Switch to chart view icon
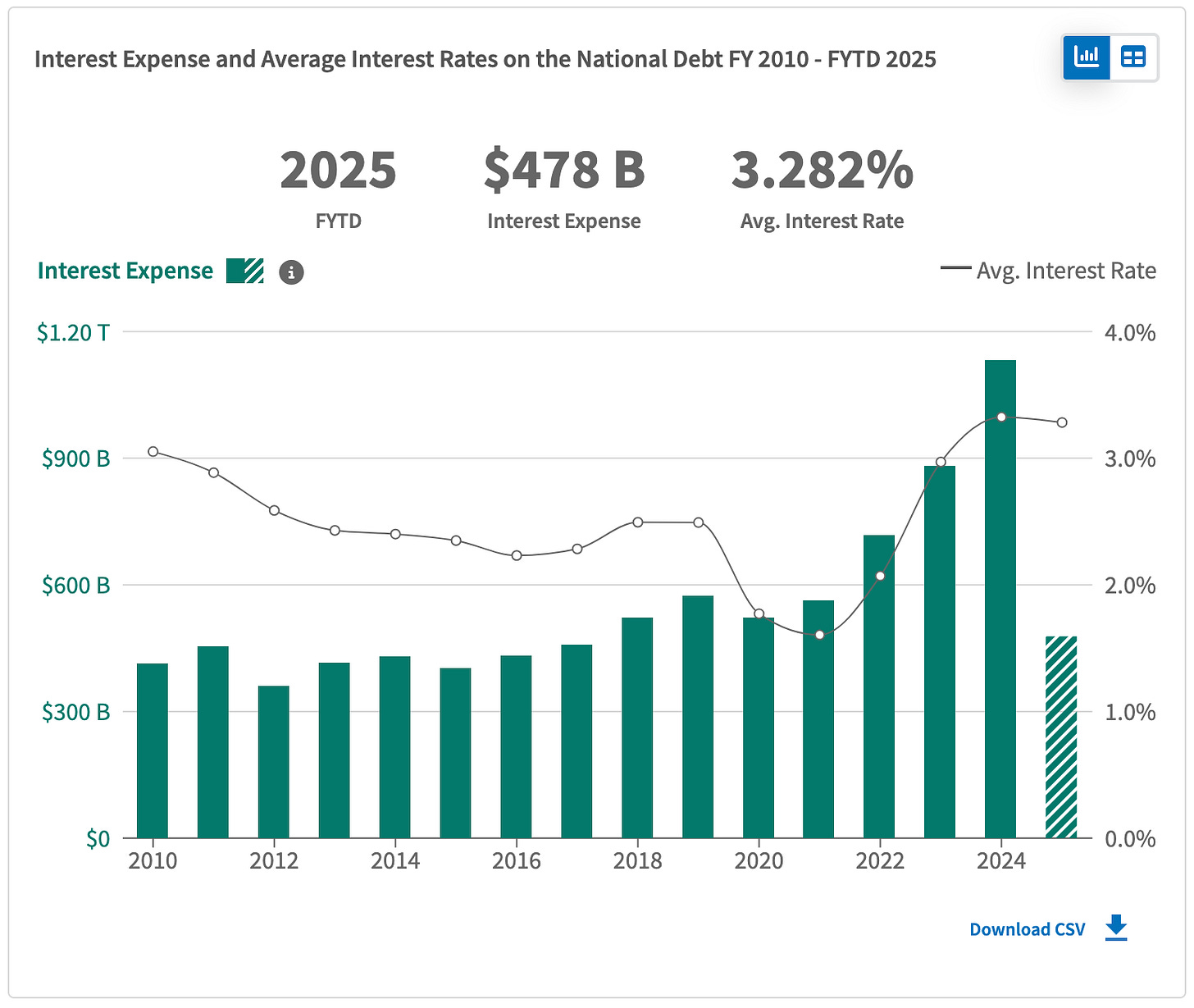The height and width of the screenshot is (1008, 1194). pyautogui.click(x=1087, y=57)
